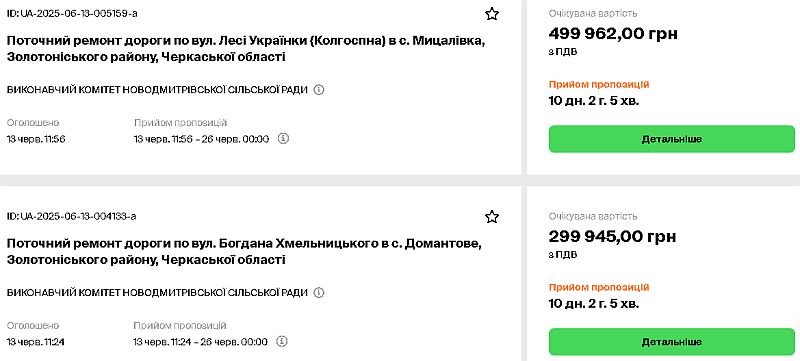Click second Прийом пропозицій orange status label
This screenshot has height=361, width=800.
[x=599, y=288]
